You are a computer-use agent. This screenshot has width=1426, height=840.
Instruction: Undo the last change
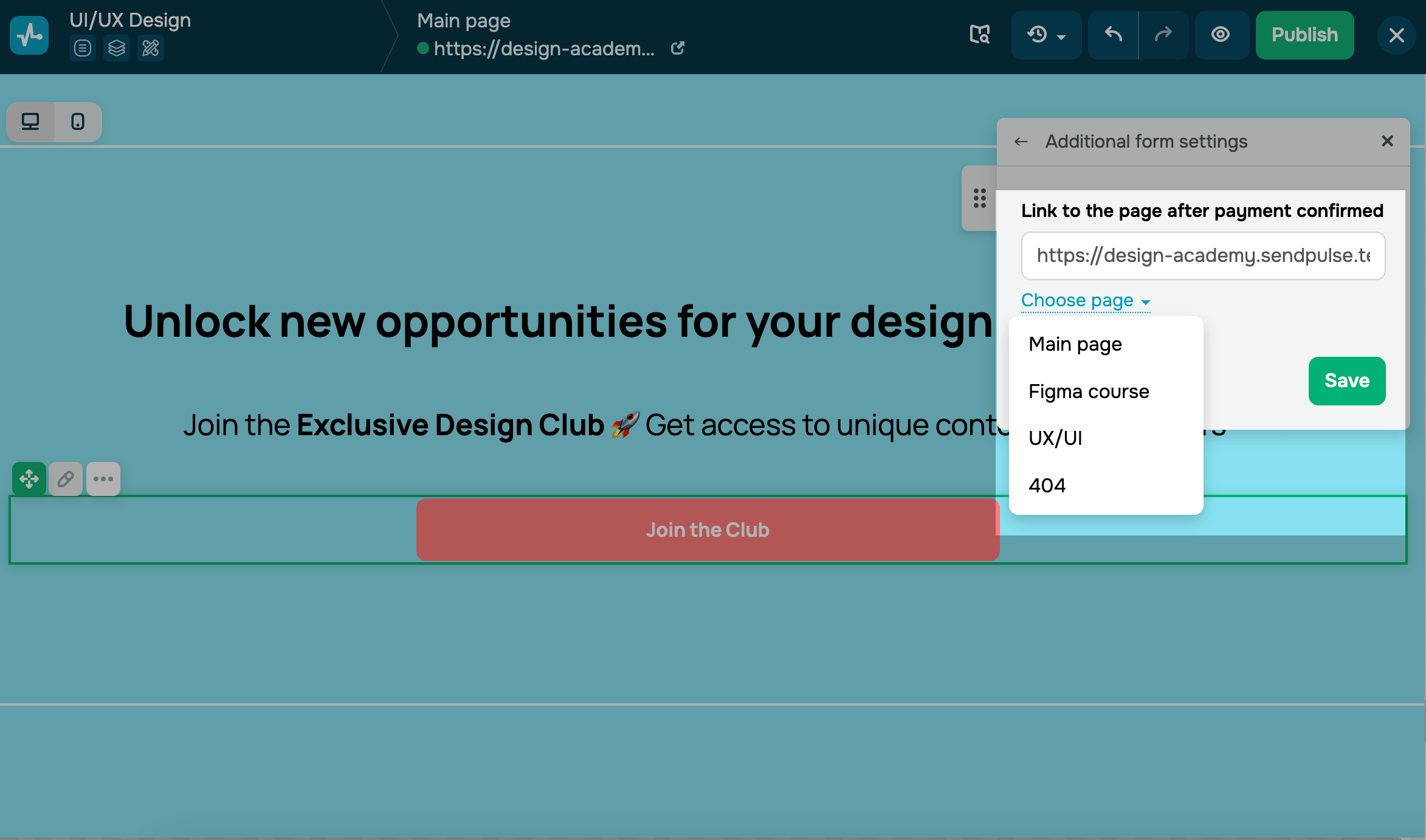click(1113, 35)
